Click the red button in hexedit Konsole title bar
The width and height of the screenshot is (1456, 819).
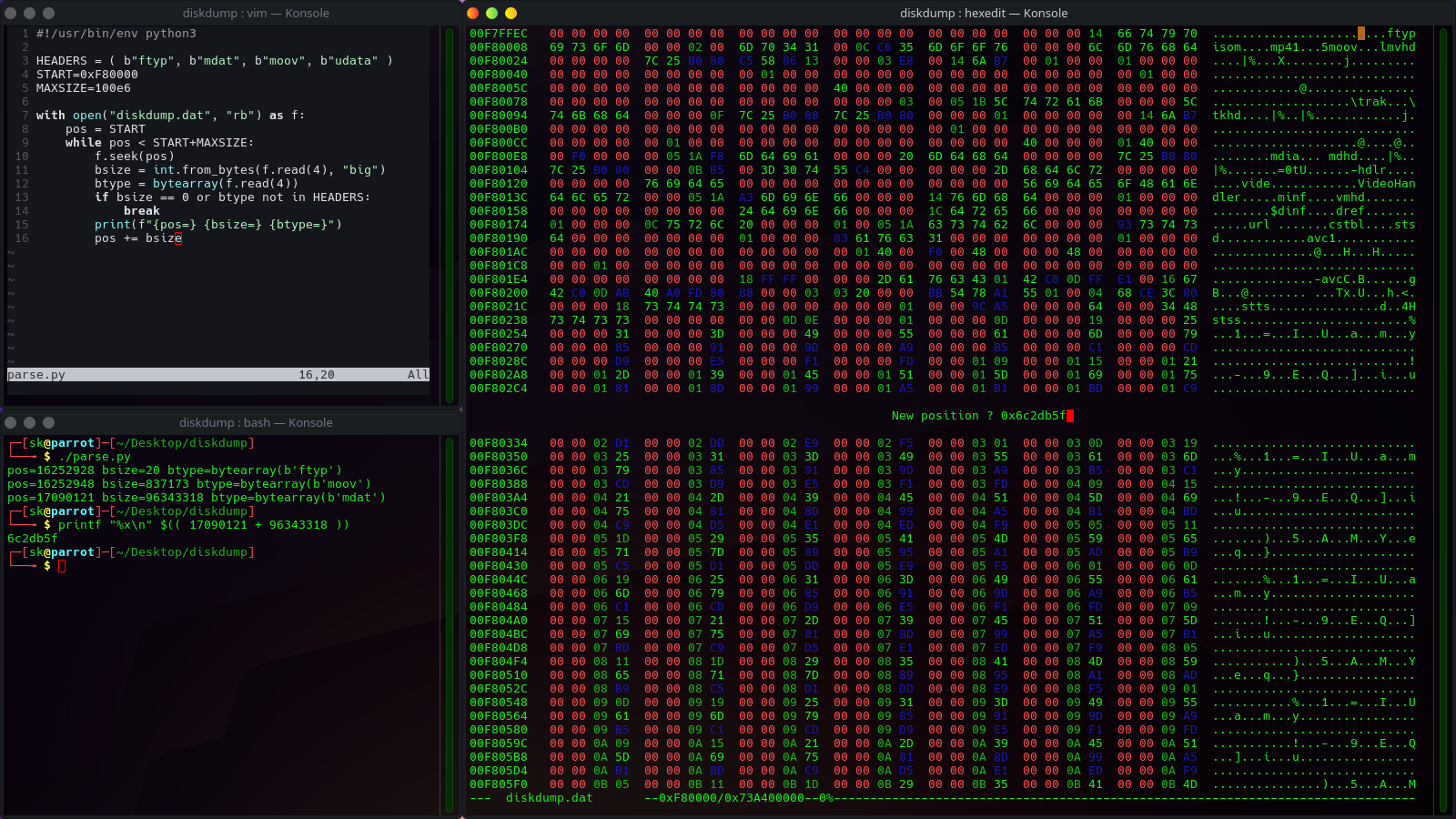[x=472, y=13]
